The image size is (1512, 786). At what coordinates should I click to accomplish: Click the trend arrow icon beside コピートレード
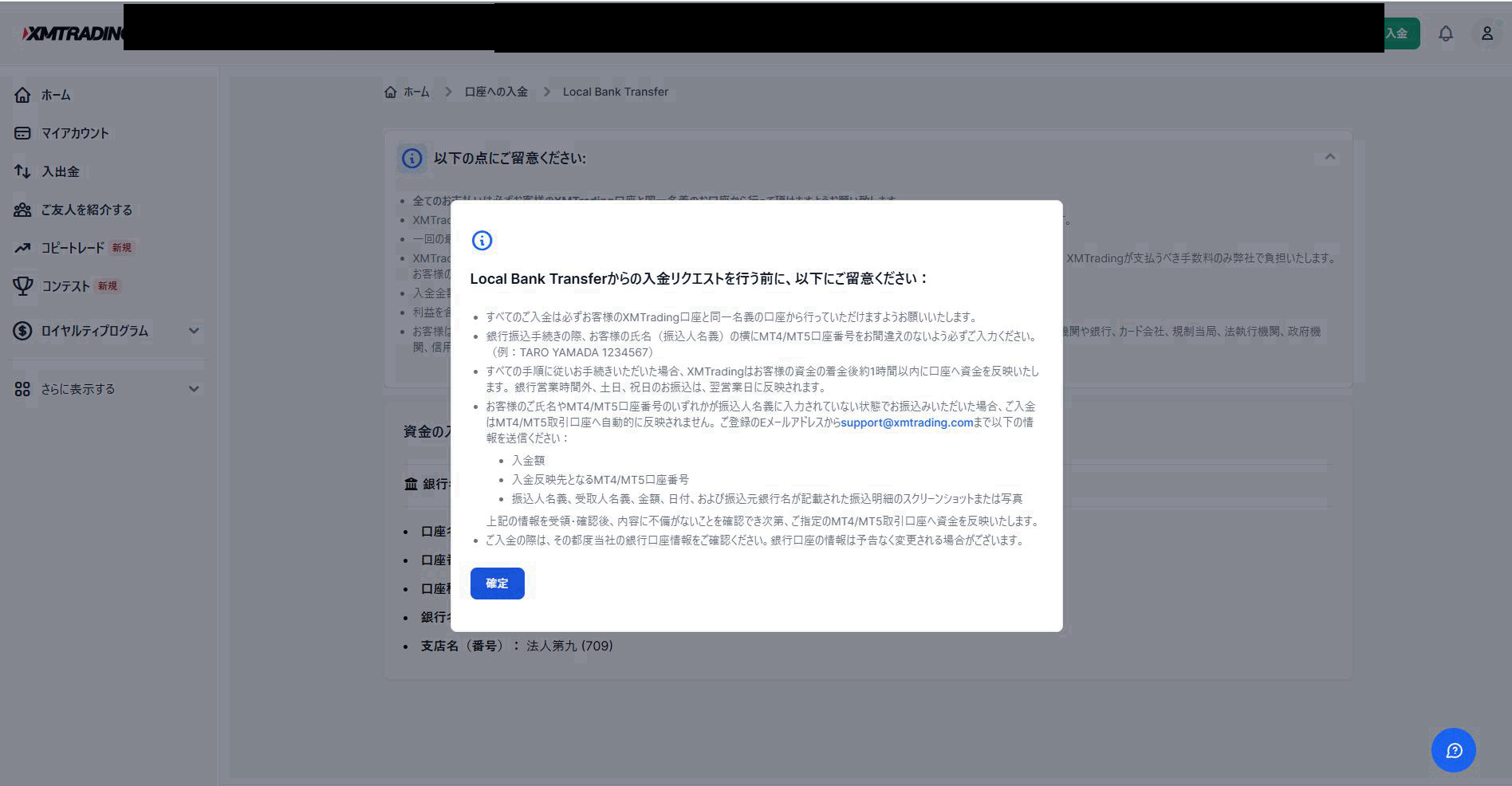point(22,248)
